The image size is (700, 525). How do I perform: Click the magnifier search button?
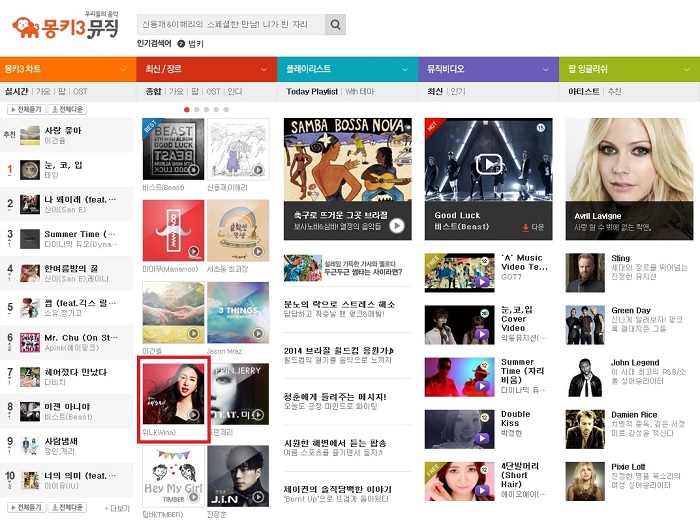pos(335,25)
